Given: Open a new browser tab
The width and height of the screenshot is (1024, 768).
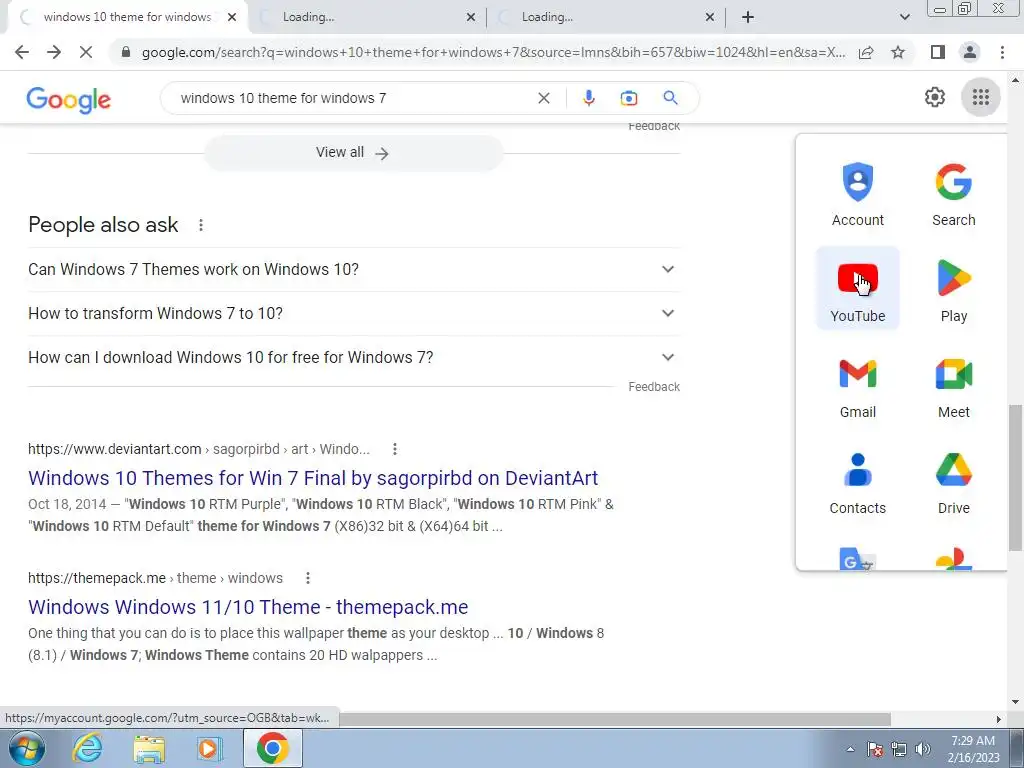Looking at the screenshot, I should click(x=748, y=17).
